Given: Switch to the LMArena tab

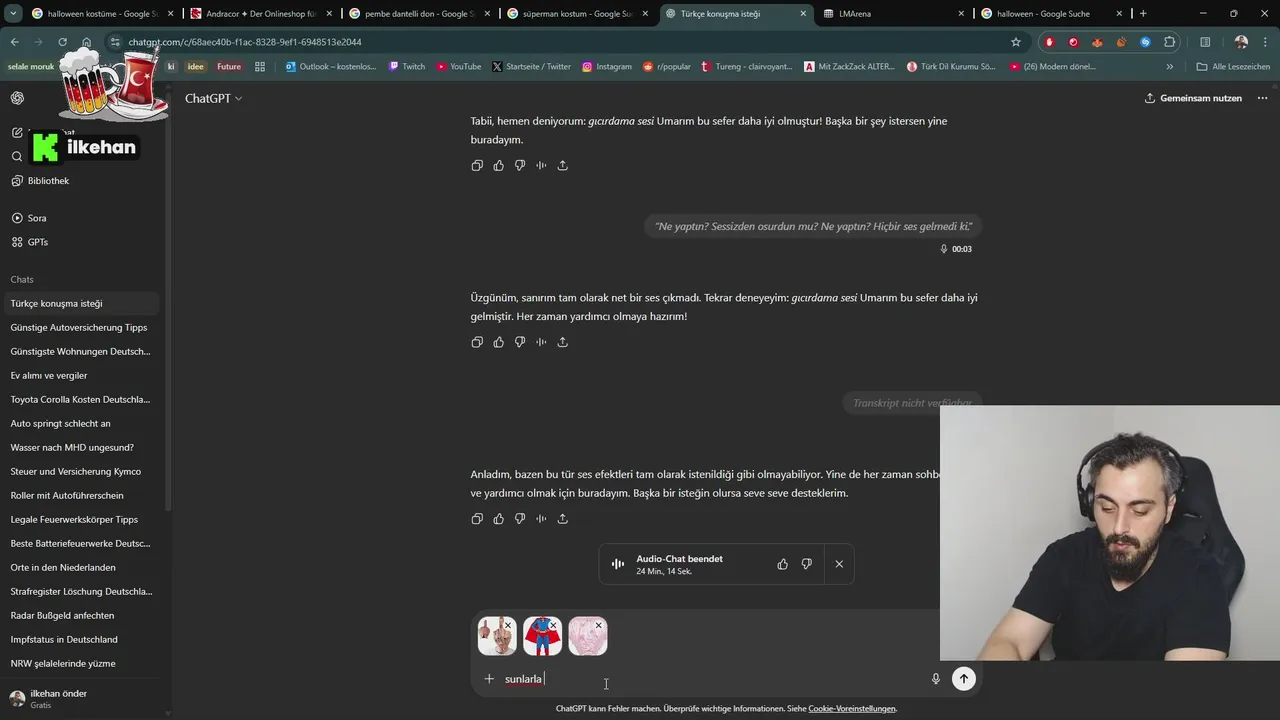Looking at the screenshot, I should pyautogui.click(x=895, y=14).
